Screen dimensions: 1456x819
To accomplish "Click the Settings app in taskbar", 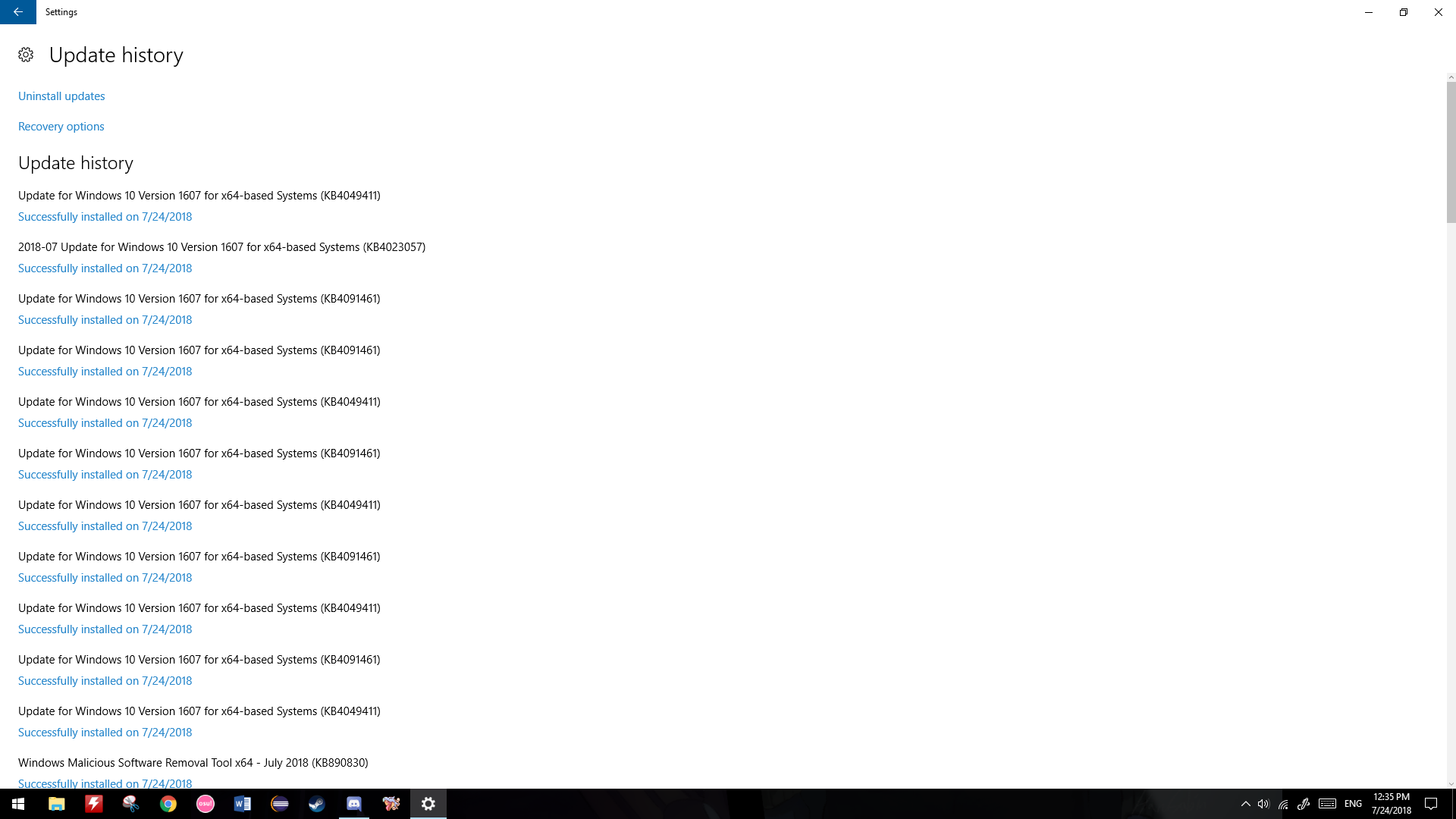I will coord(428,803).
